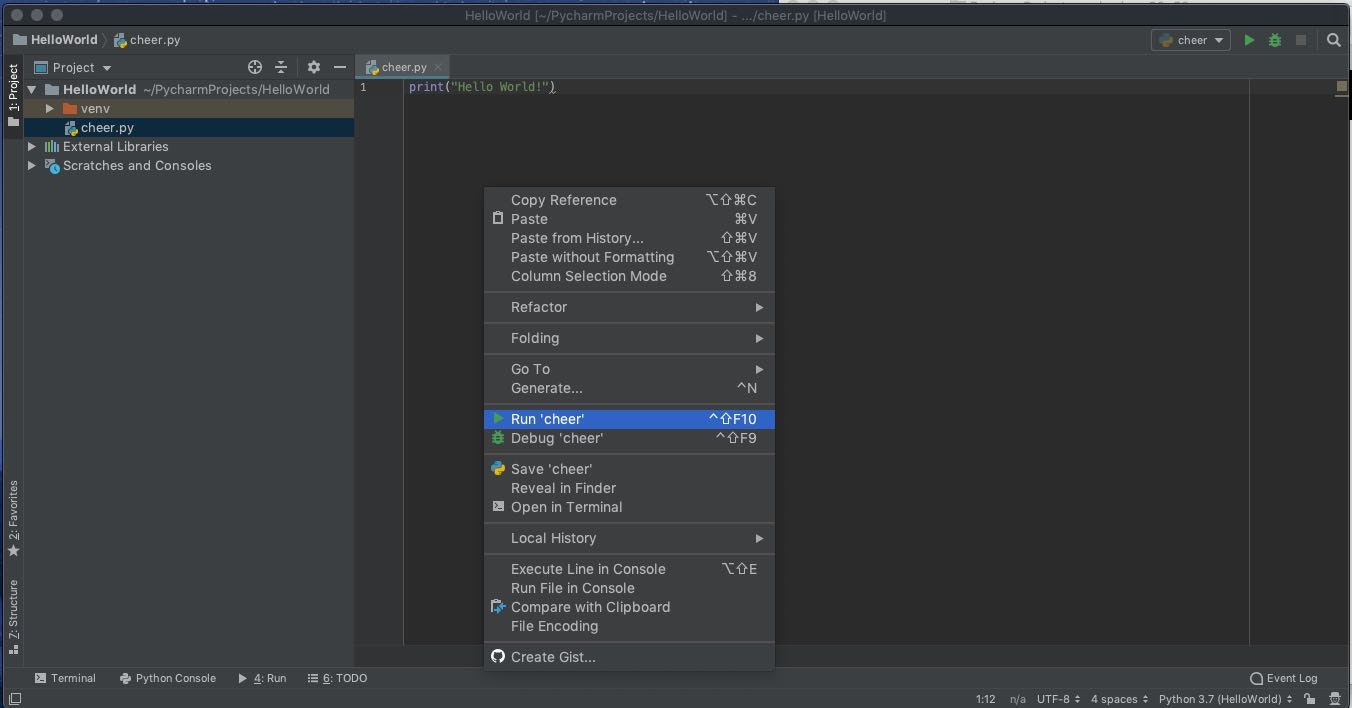The width and height of the screenshot is (1352, 708).
Task: Toggle Column Selection Mode
Action: coord(629,276)
